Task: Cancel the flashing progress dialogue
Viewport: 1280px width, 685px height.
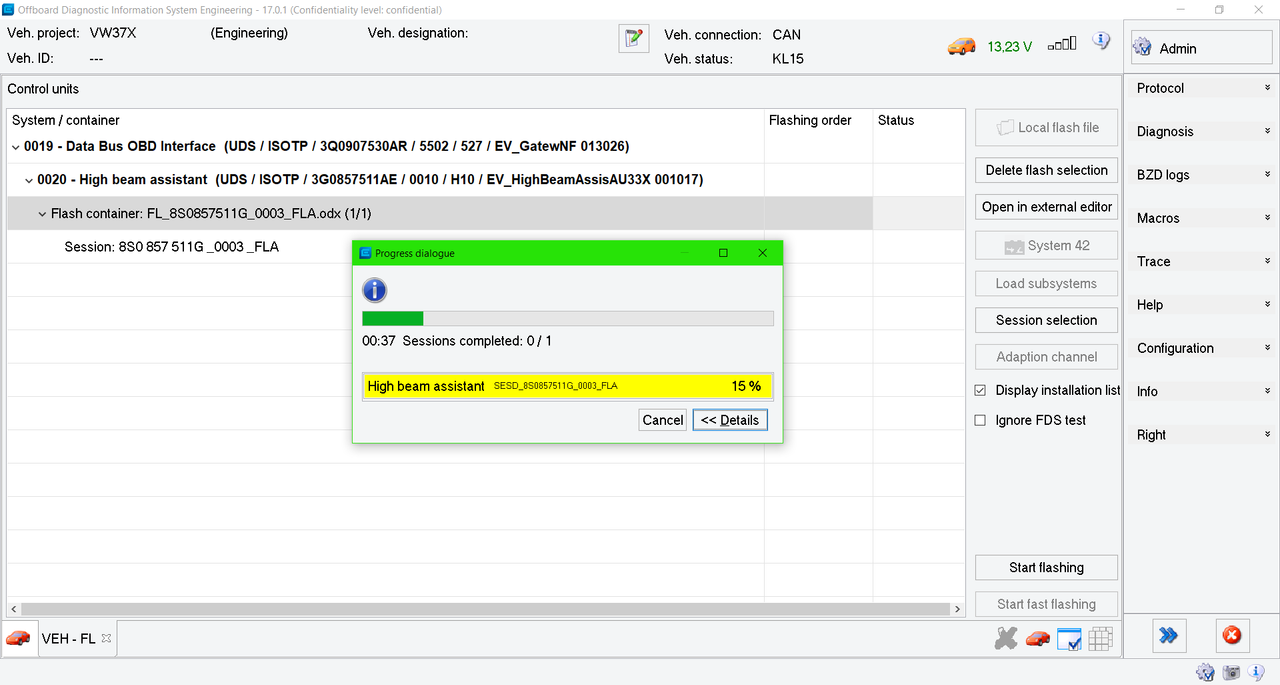Action: tap(663, 420)
